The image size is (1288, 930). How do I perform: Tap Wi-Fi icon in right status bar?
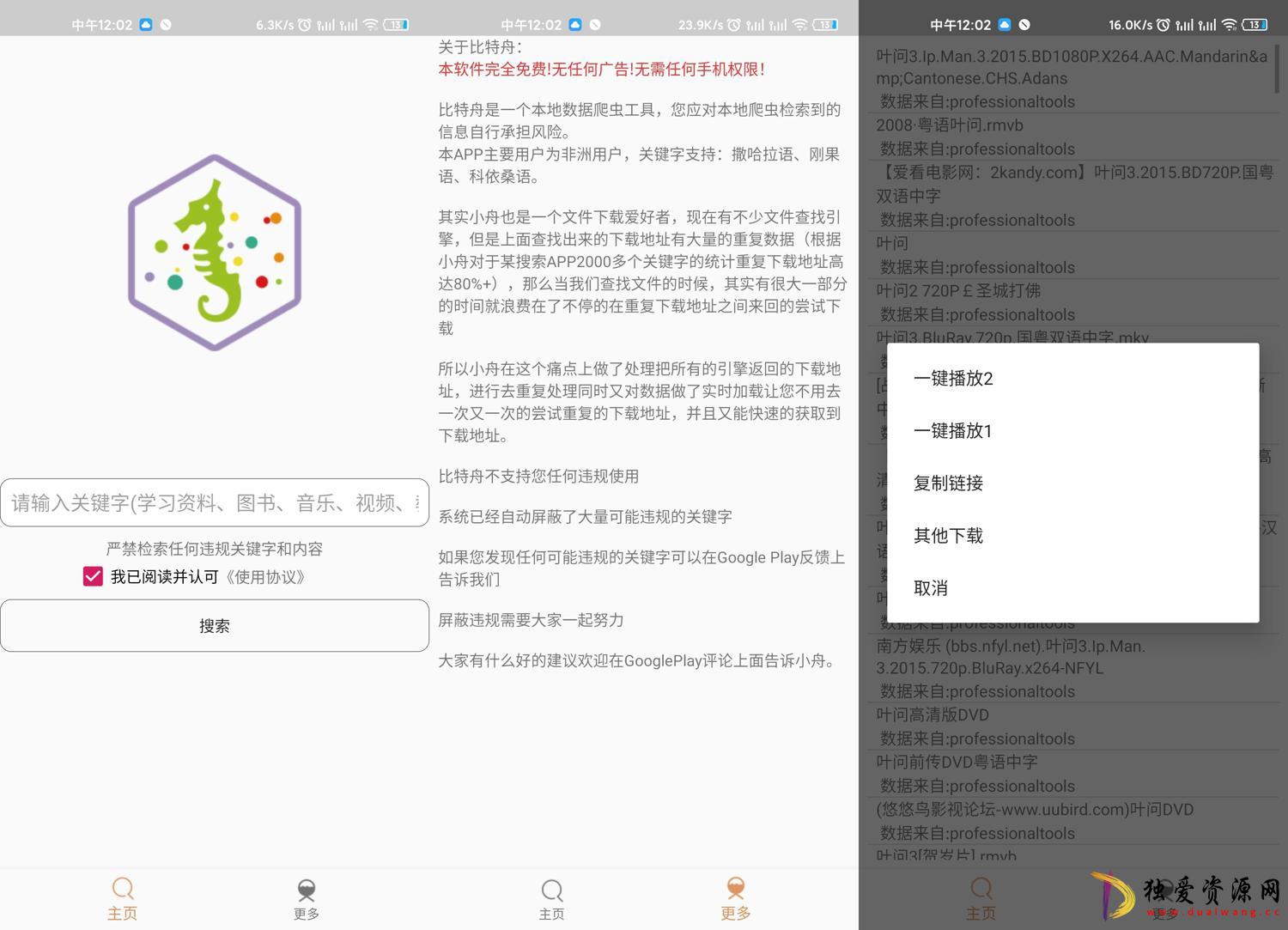[x=1229, y=25]
